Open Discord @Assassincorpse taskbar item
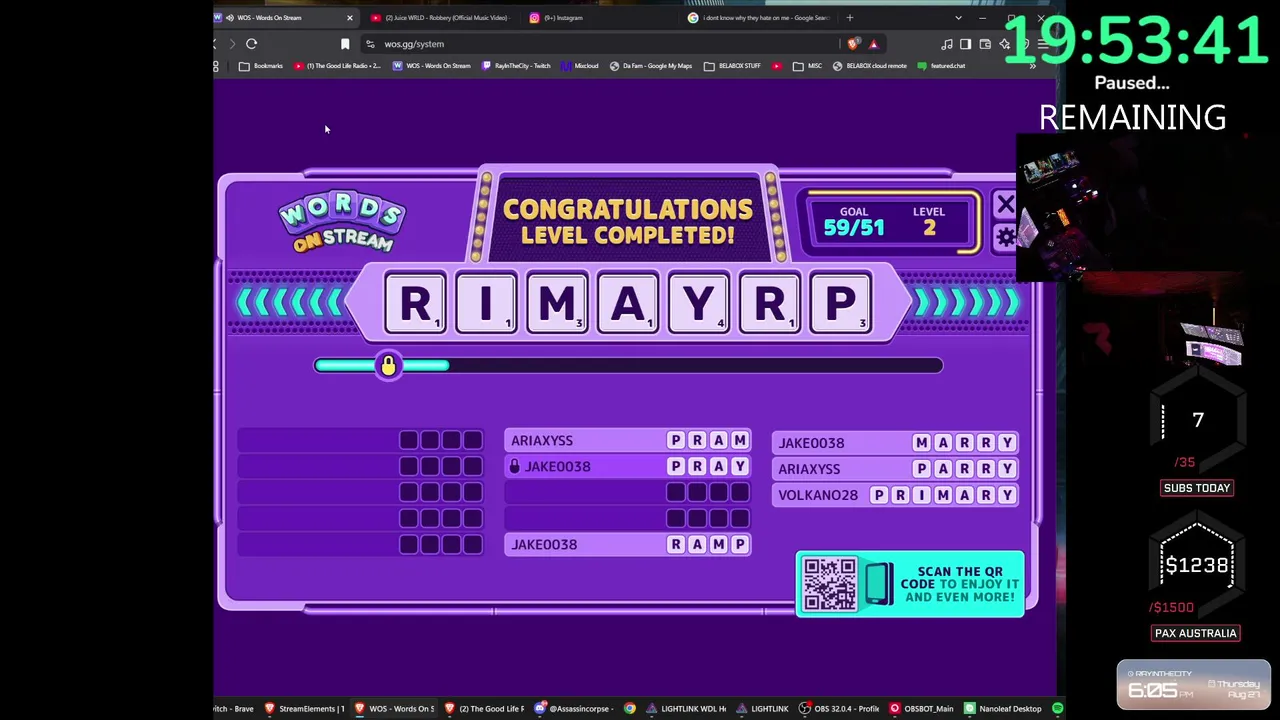 [x=574, y=709]
